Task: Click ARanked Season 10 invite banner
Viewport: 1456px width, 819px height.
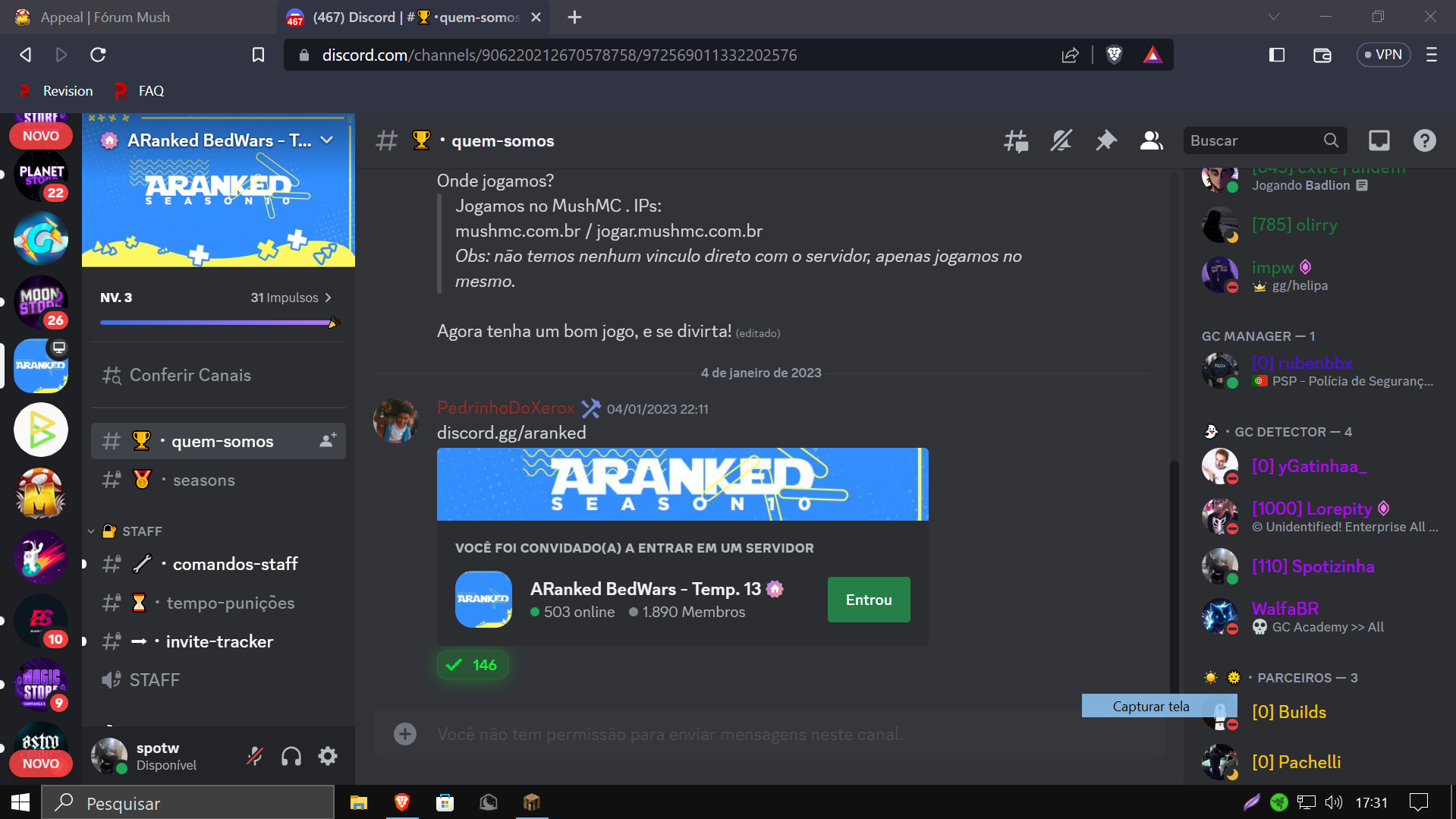Action: coord(682,484)
